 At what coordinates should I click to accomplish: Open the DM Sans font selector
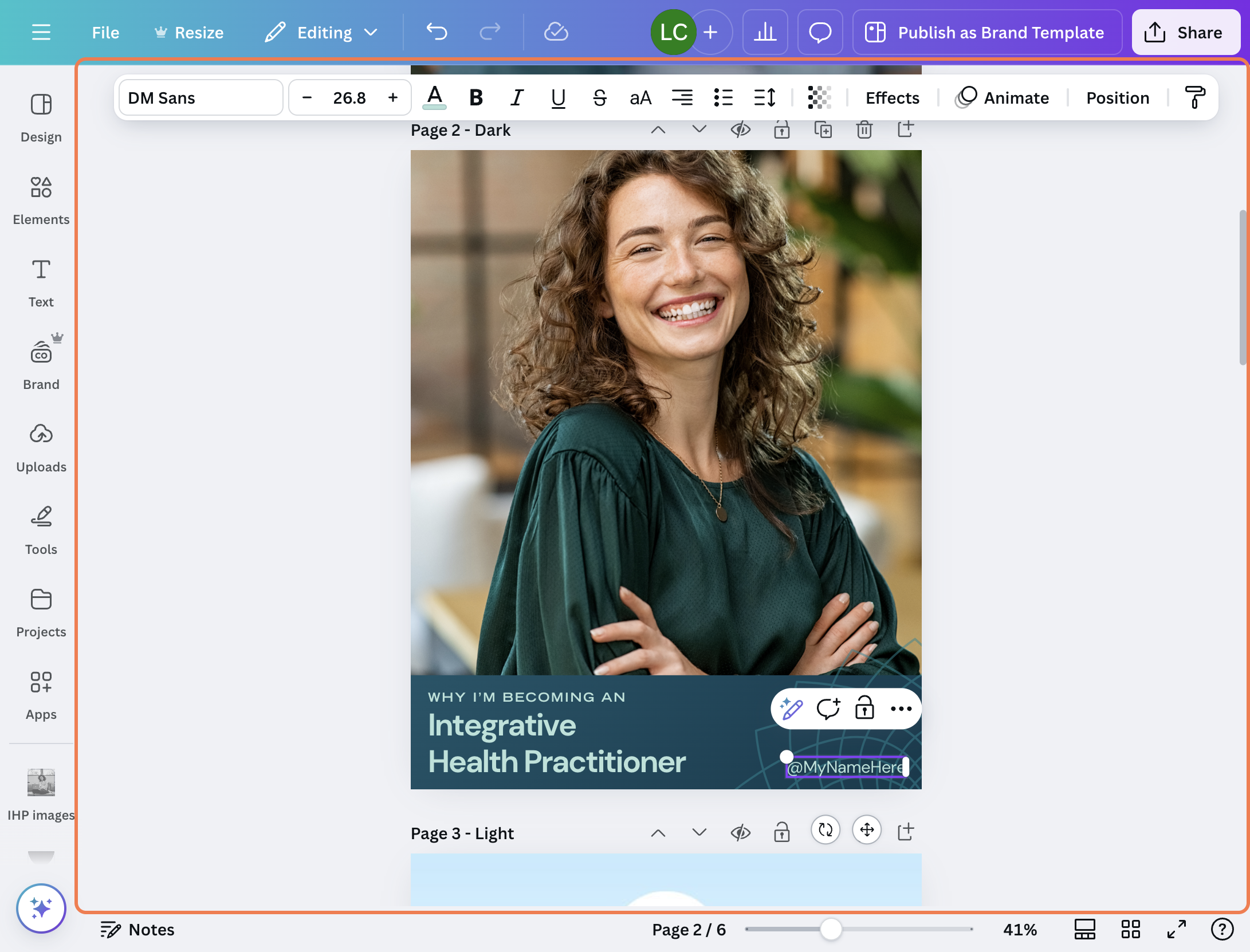tap(201, 98)
